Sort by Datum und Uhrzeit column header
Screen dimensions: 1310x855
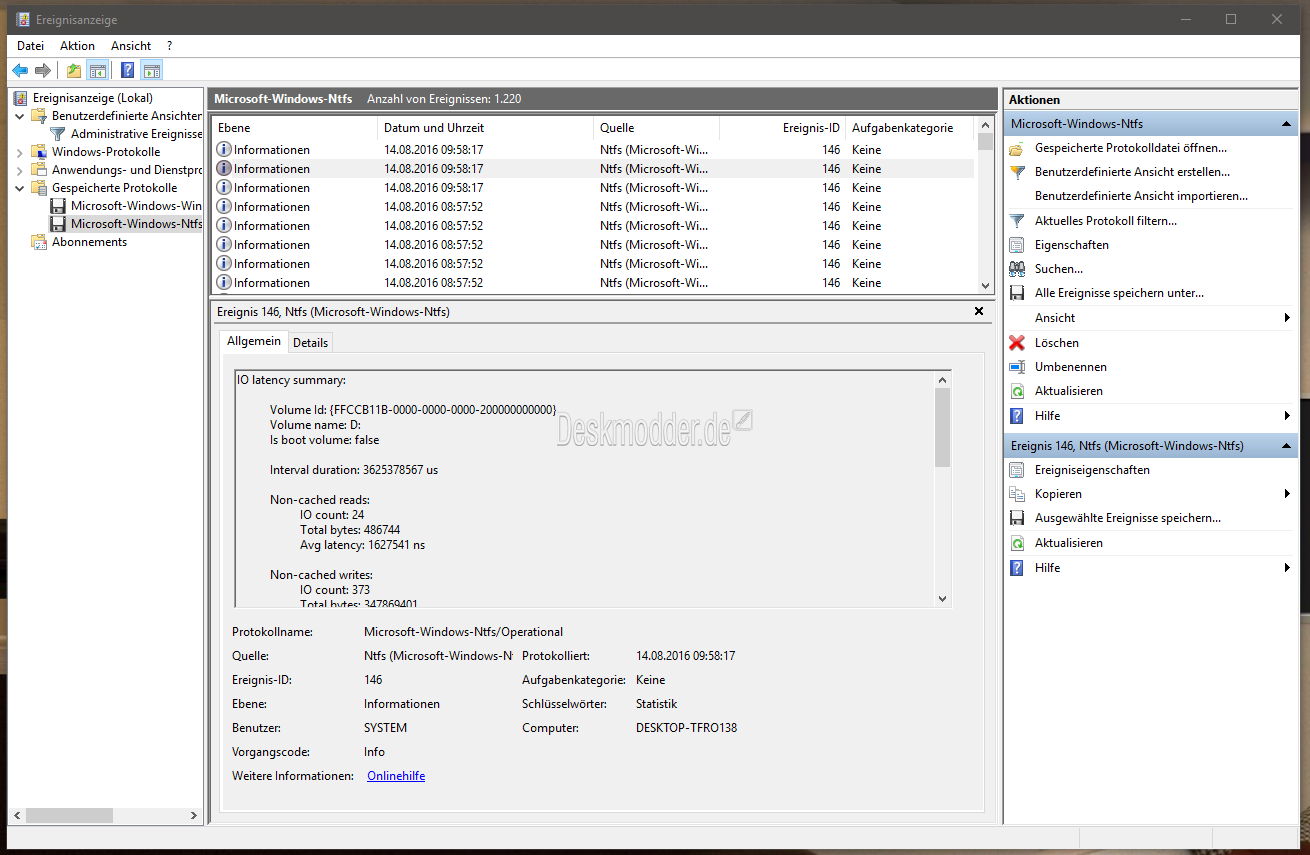(434, 128)
